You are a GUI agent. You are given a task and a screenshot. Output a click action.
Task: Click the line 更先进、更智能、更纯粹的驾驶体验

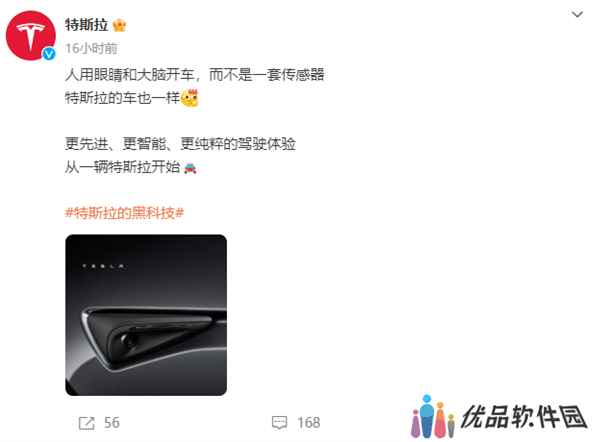point(180,144)
